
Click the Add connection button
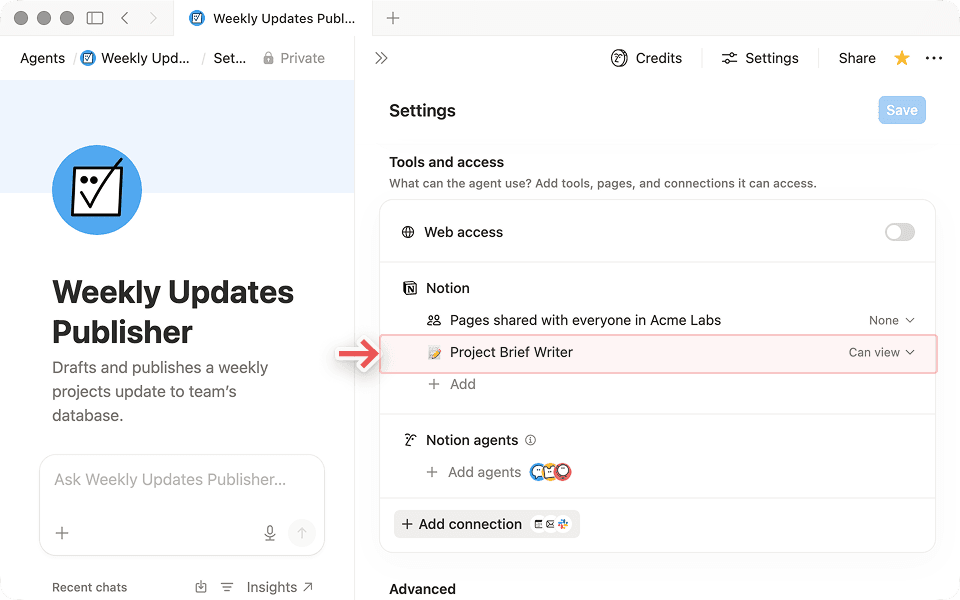[487, 524]
